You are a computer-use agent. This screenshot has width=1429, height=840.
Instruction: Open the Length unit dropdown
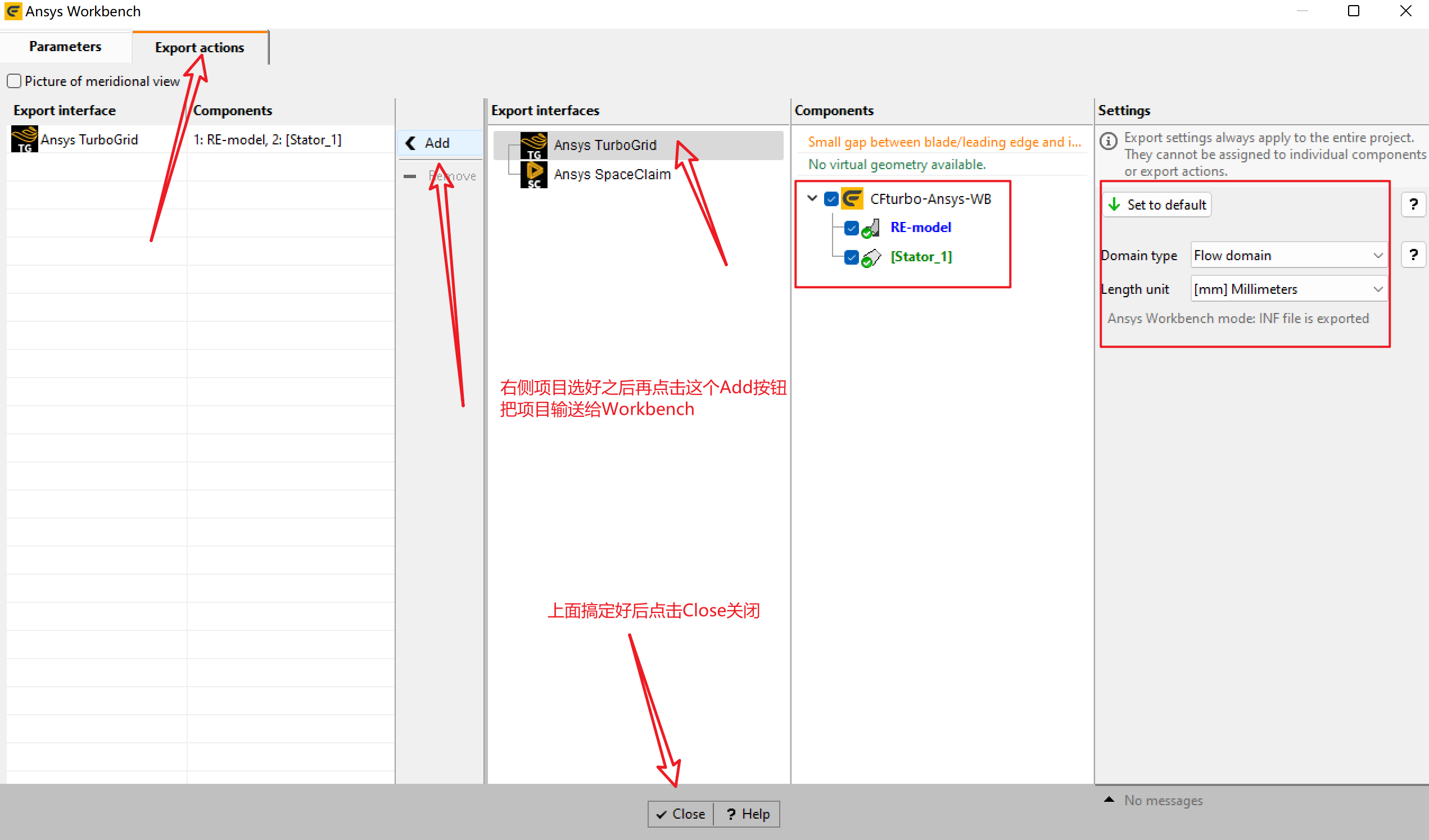point(1288,289)
